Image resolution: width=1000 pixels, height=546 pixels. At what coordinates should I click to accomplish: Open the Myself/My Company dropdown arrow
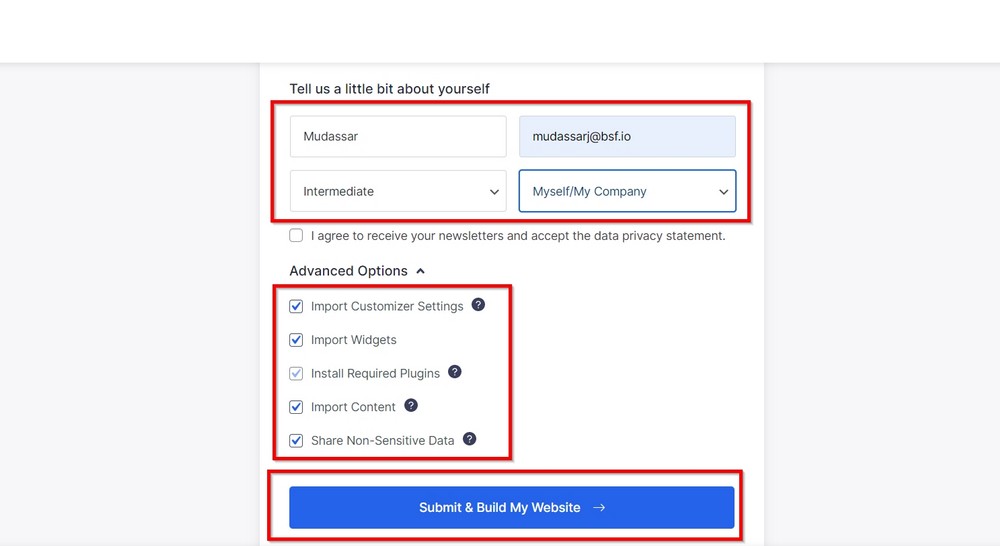(723, 192)
